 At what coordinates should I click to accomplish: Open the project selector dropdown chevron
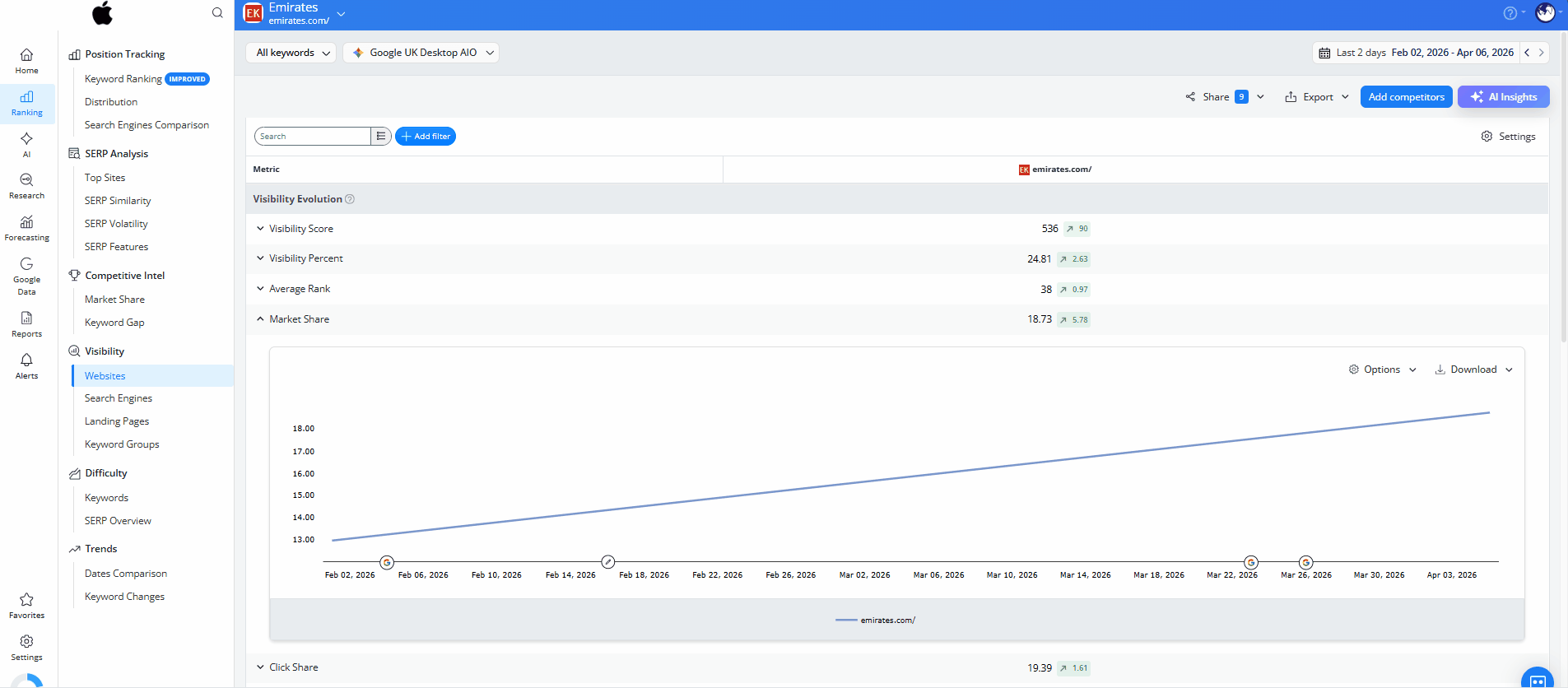click(x=341, y=14)
